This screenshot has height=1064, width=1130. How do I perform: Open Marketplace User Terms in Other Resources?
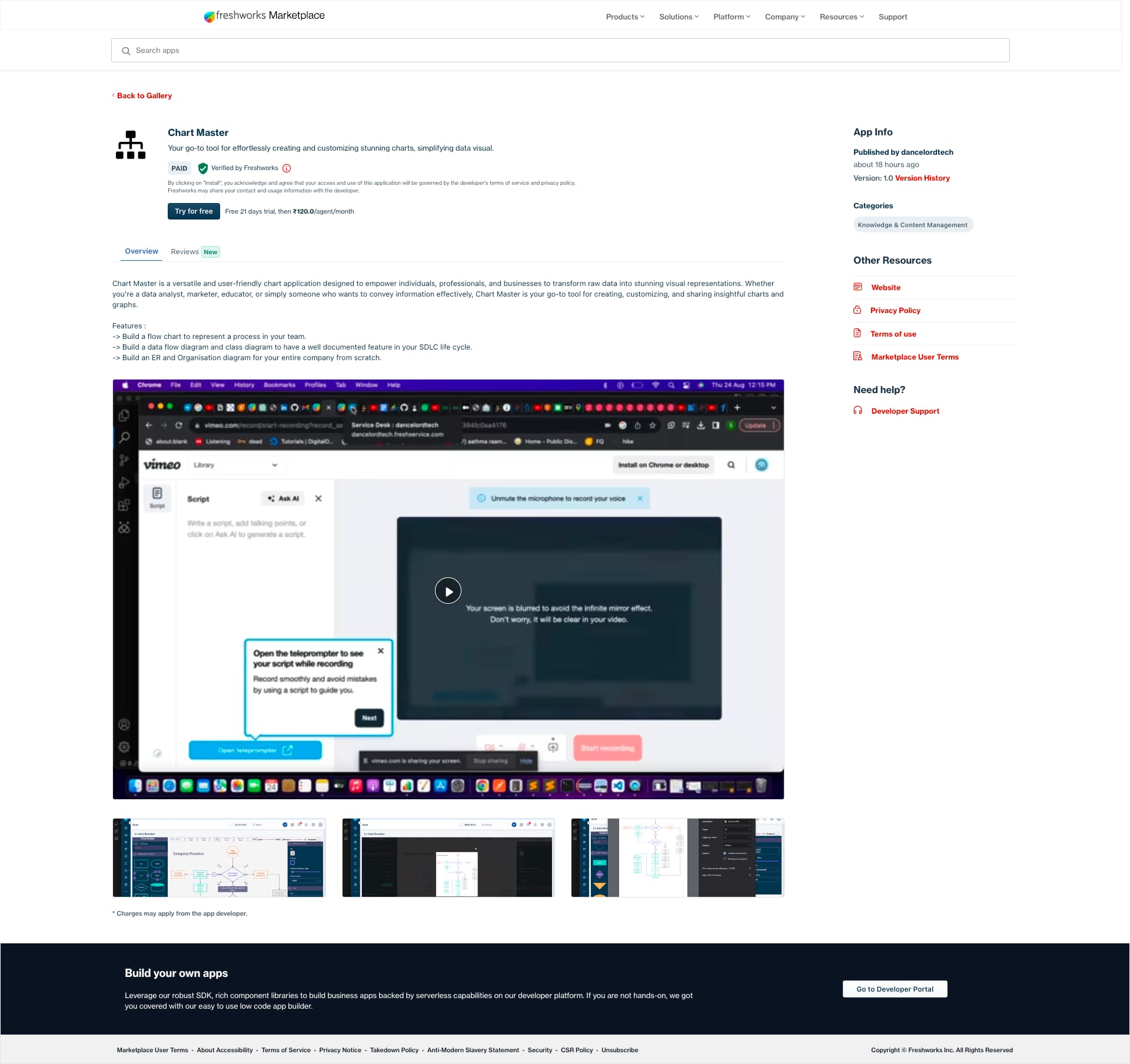point(915,357)
